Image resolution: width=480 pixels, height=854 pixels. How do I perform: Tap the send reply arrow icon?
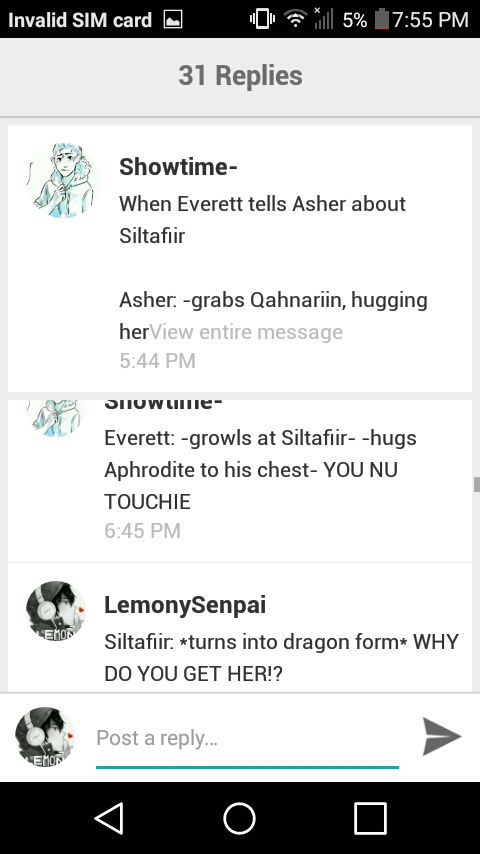click(x=442, y=736)
